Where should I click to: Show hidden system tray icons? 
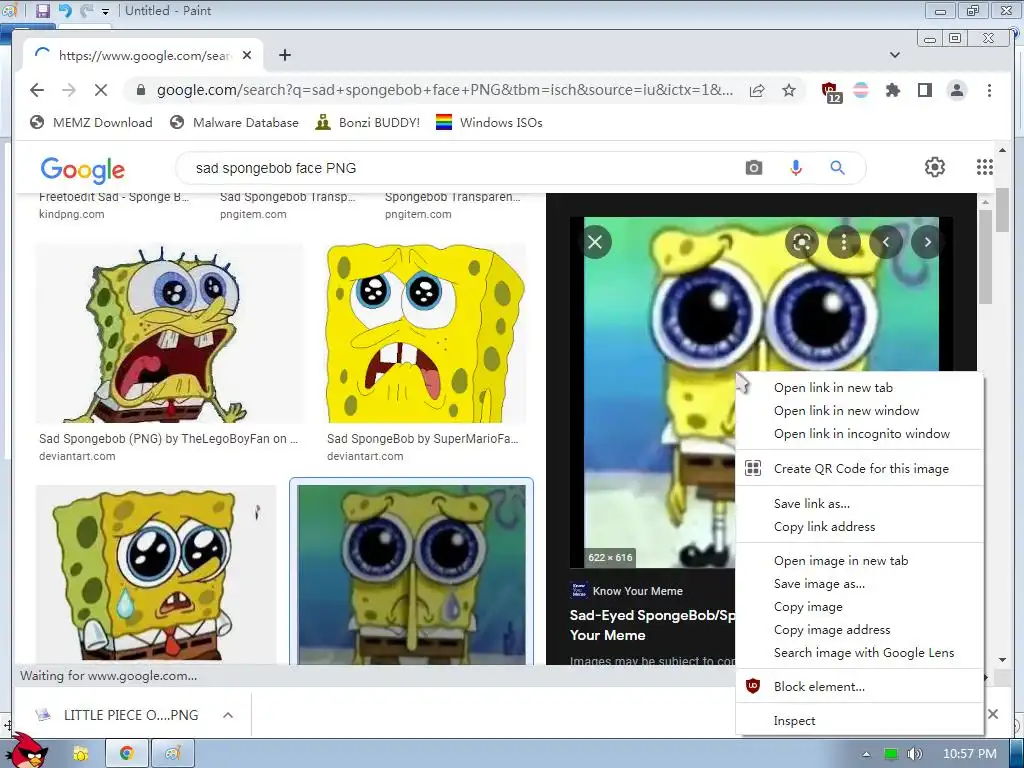pos(866,754)
